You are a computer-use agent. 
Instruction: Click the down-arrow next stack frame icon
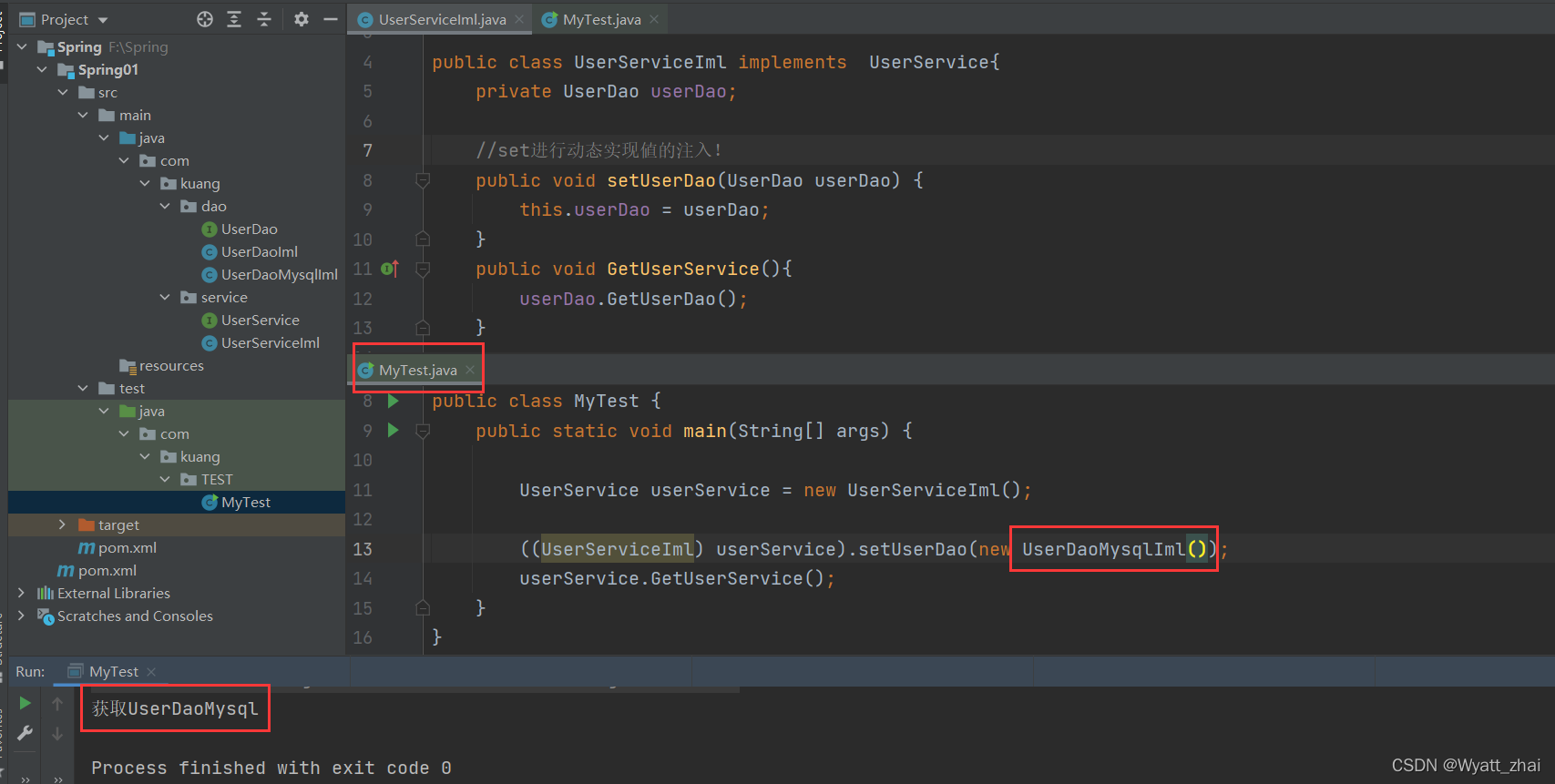click(57, 733)
